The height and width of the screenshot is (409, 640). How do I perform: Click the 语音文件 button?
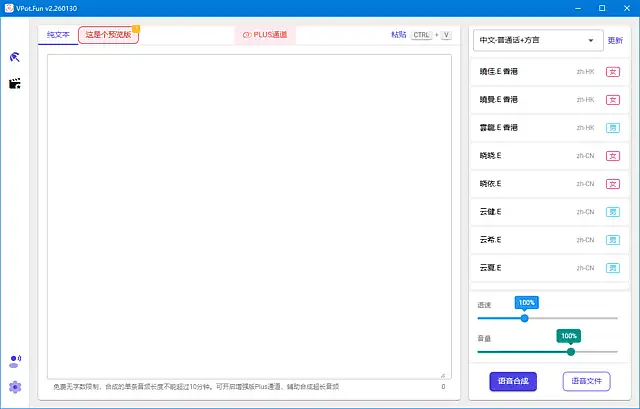point(586,381)
